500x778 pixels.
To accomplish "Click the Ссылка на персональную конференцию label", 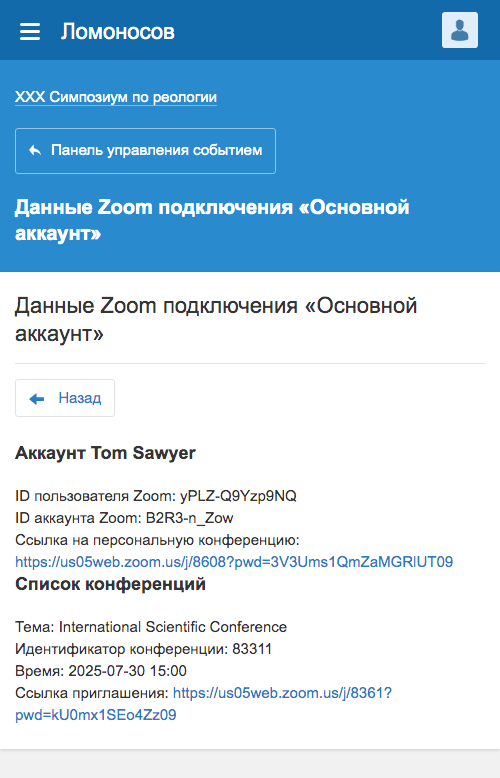I will click(x=157, y=540).
